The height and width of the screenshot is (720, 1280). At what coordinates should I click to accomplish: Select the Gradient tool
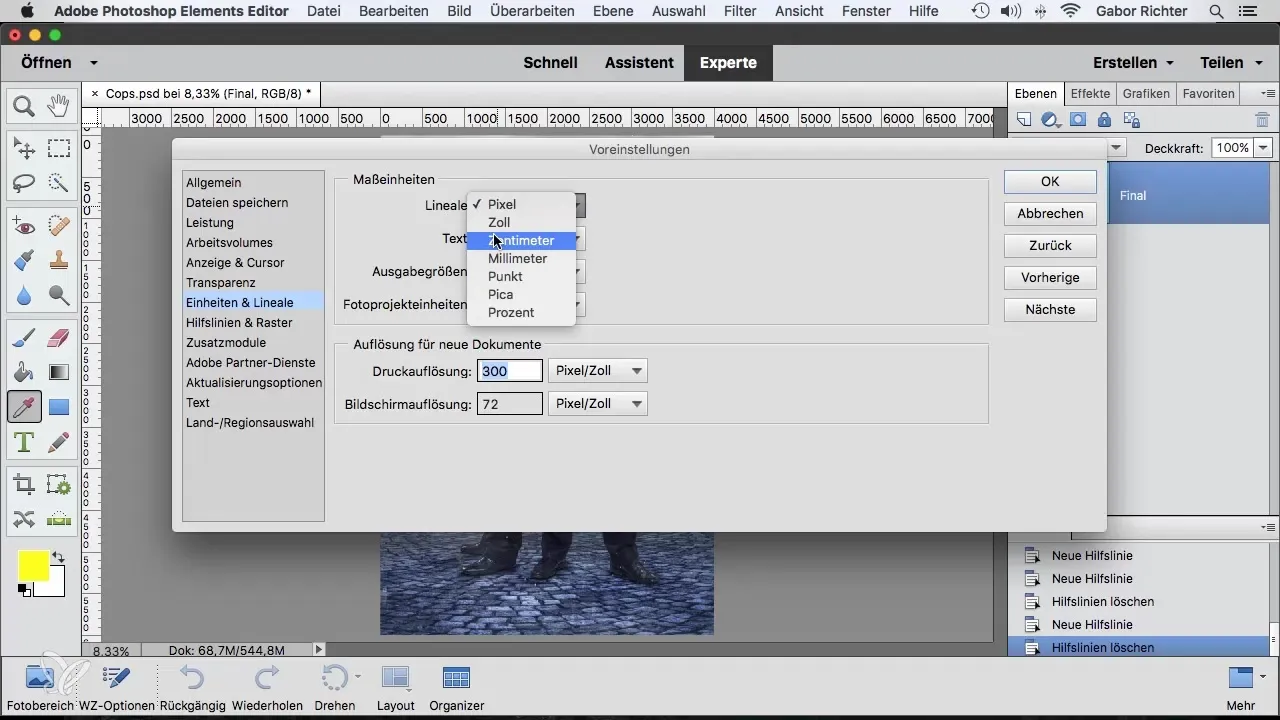[x=59, y=373]
